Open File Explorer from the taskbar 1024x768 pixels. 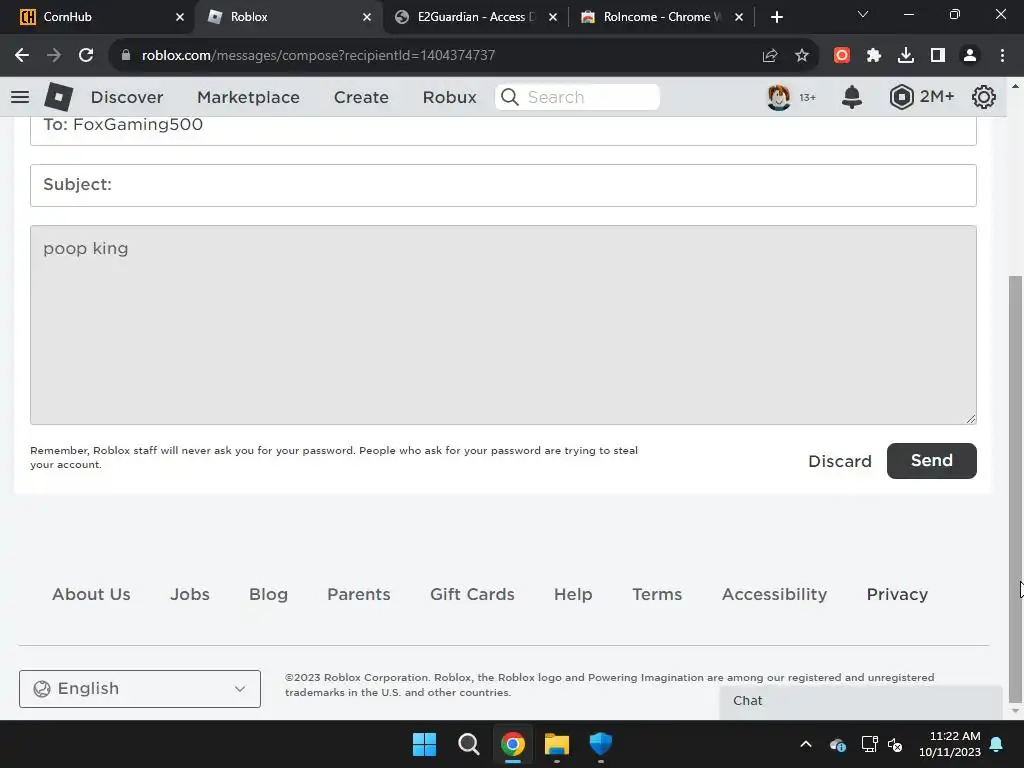(x=557, y=744)
